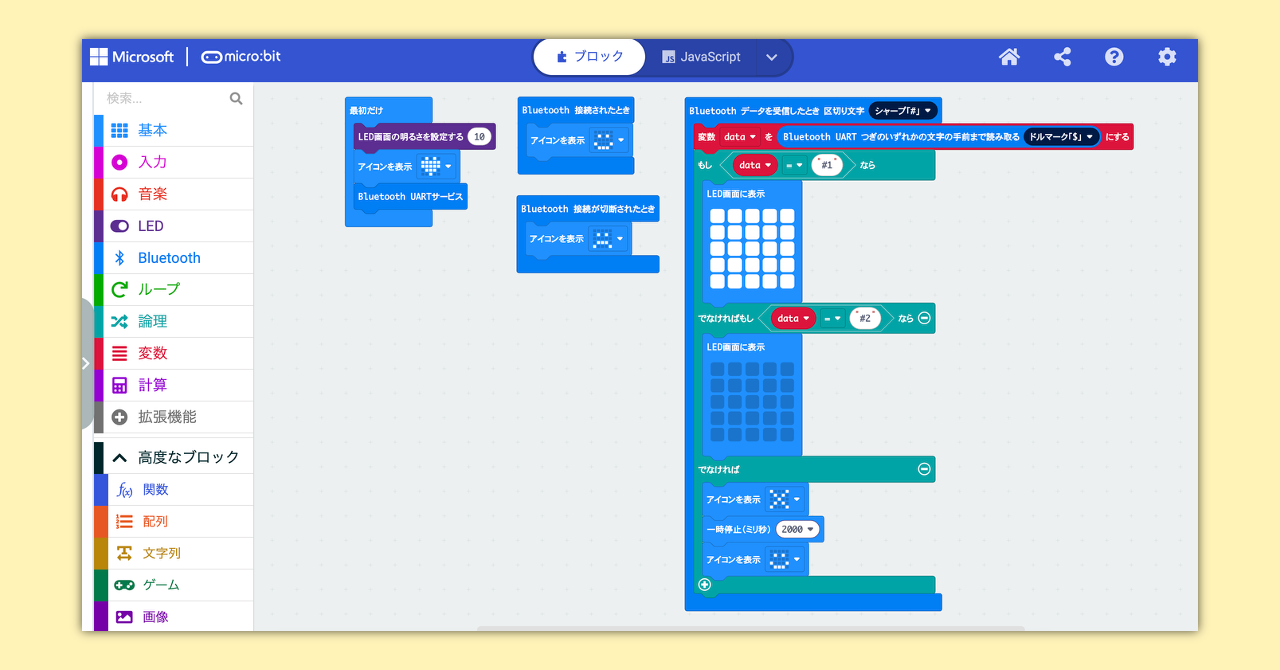This screenshot has width=1280, height=670.
Task: Open the help icon
Action: coord(1114,57)
